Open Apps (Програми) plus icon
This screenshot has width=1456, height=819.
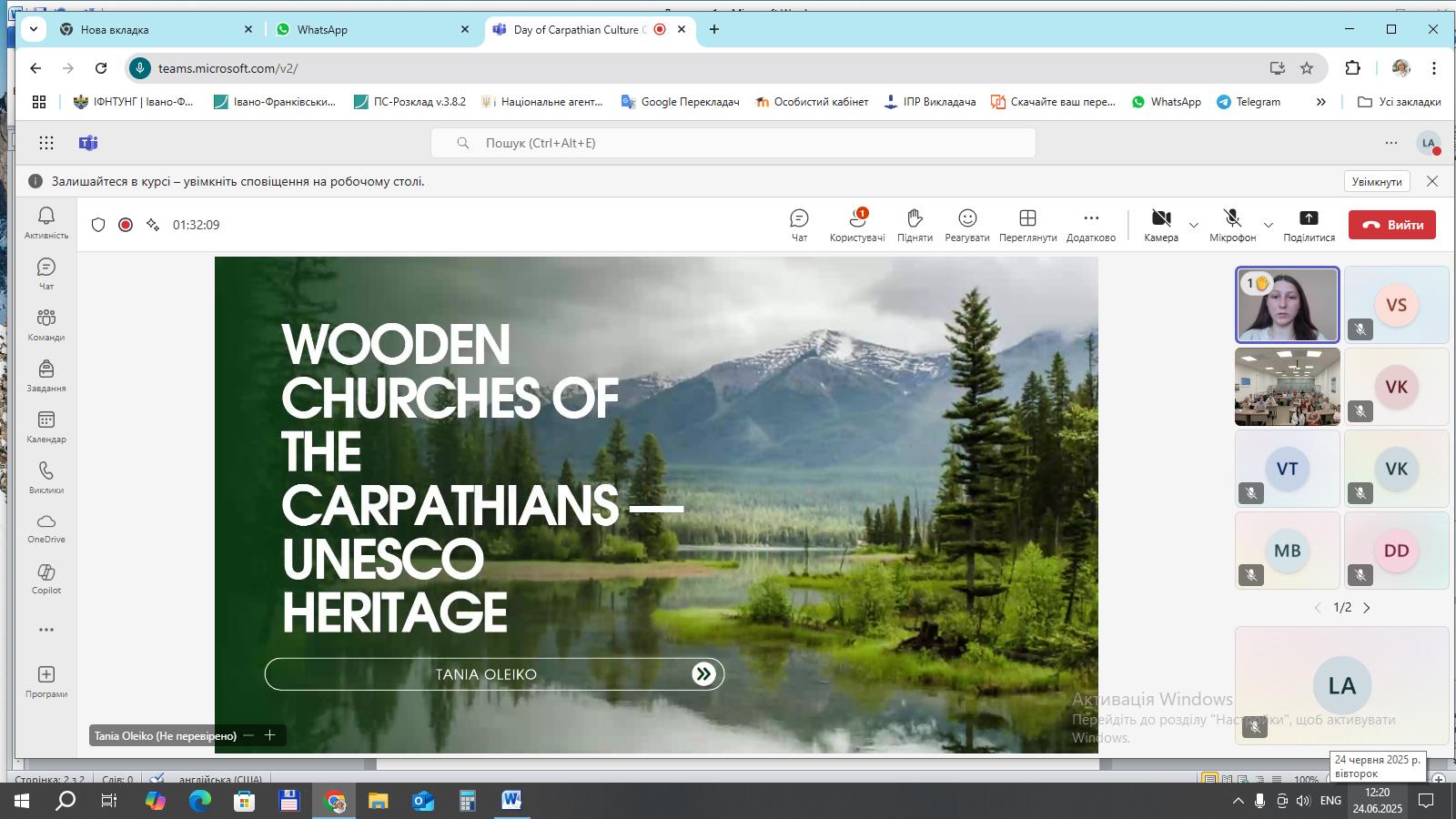[46, 681]
